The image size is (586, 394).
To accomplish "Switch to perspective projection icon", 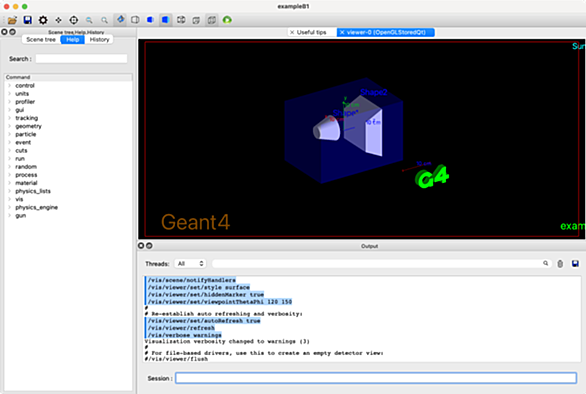I will 196,20.
